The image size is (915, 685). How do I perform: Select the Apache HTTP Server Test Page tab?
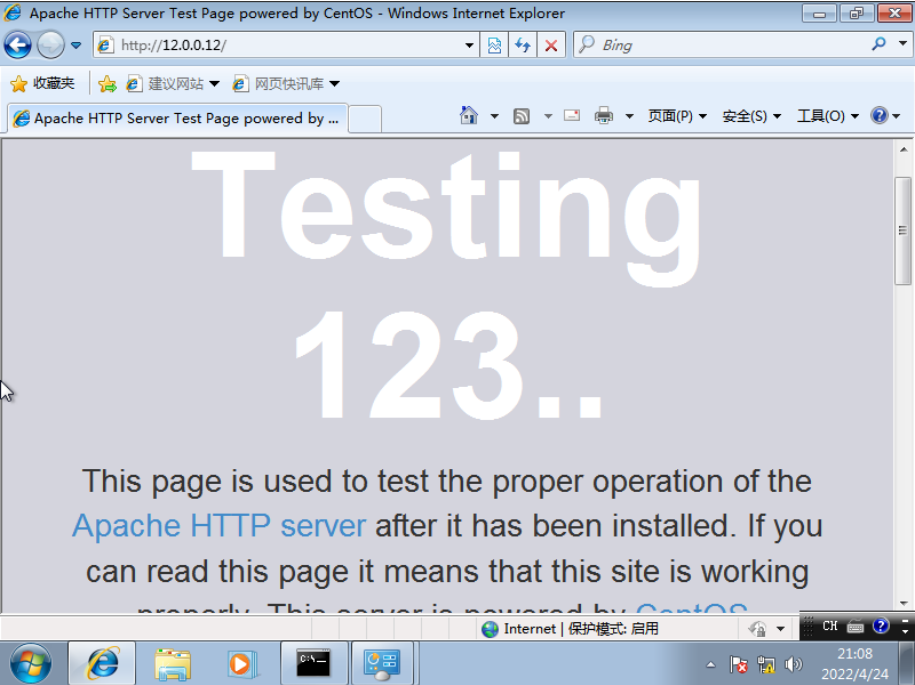[177, 118]
